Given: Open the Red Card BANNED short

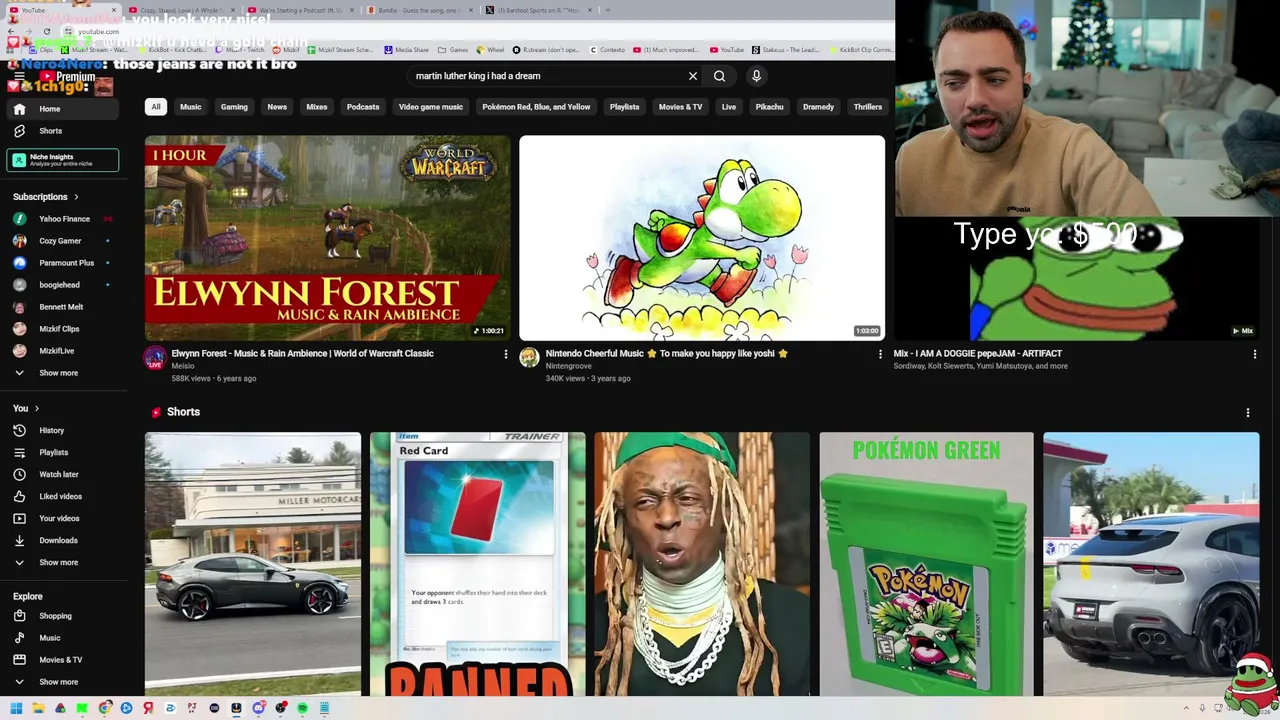Looking at the screenshot, I should pyautogui.click(x=477, y=564).
